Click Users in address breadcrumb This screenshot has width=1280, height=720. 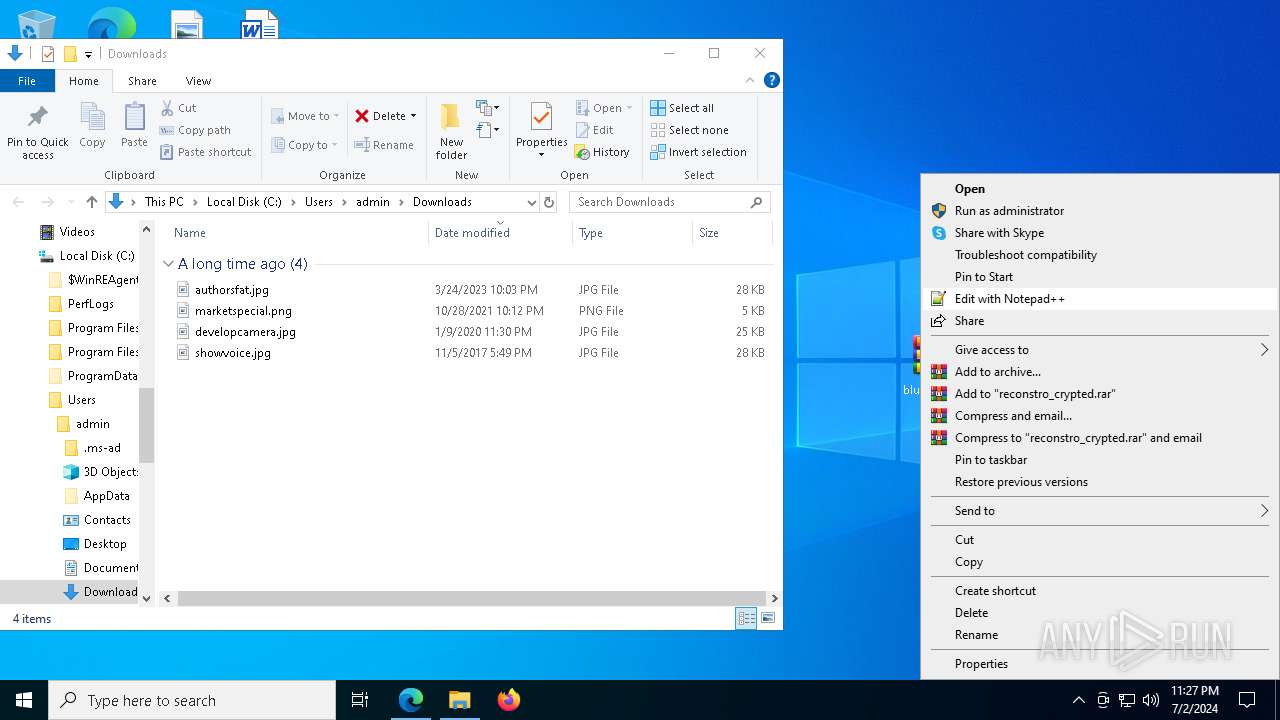(319, 202)
